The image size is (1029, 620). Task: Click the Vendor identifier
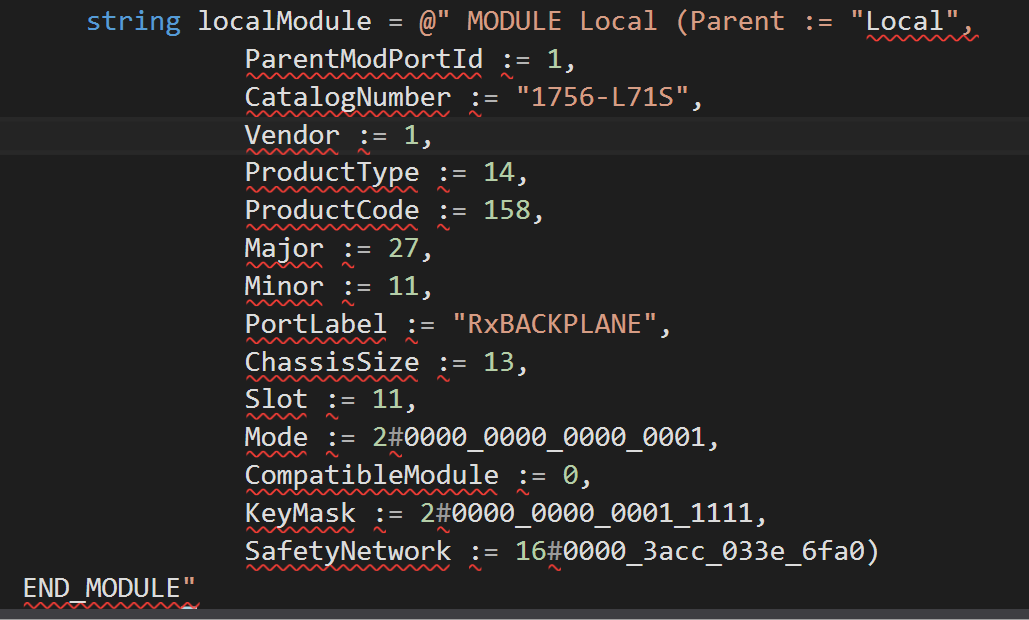tap(292, 135)
